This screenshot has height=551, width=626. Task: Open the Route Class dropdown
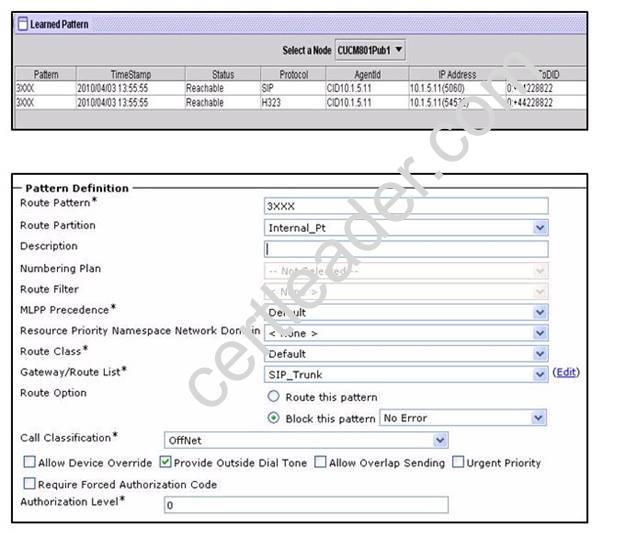click(x=406, y=354)
